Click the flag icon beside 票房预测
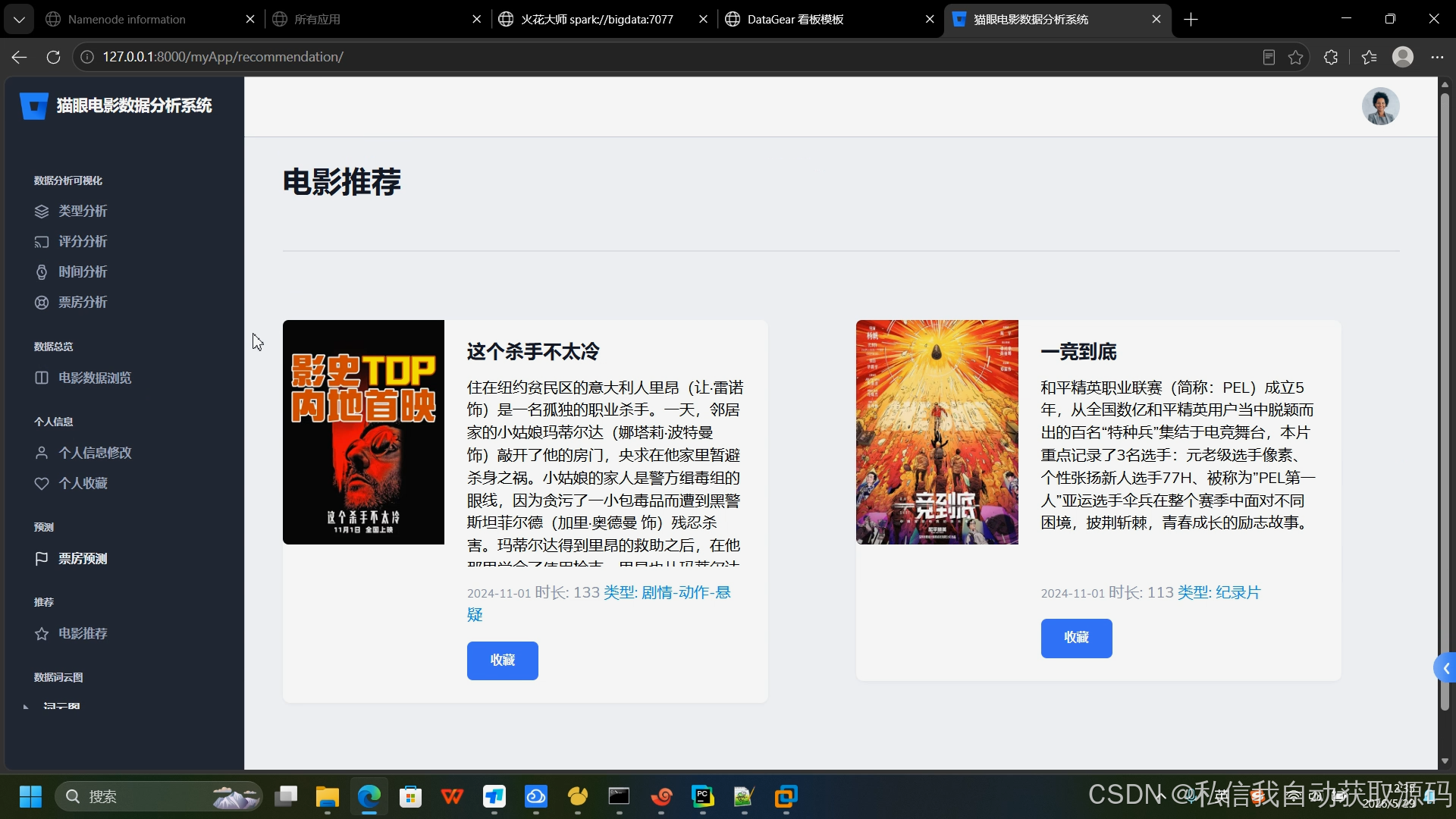Image resolution: width=1456 pixels, height=819 pixels. click(42, 559)
